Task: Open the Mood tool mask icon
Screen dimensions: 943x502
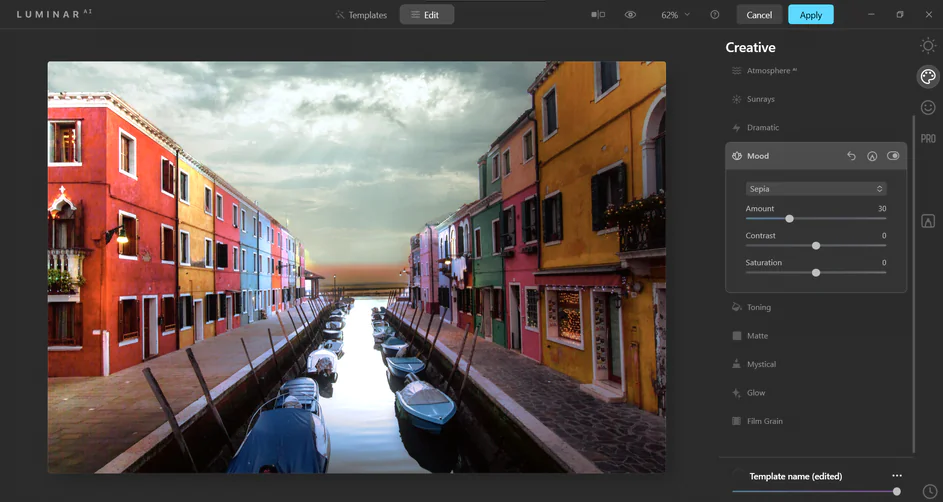Action: click(x=872, y=156)
